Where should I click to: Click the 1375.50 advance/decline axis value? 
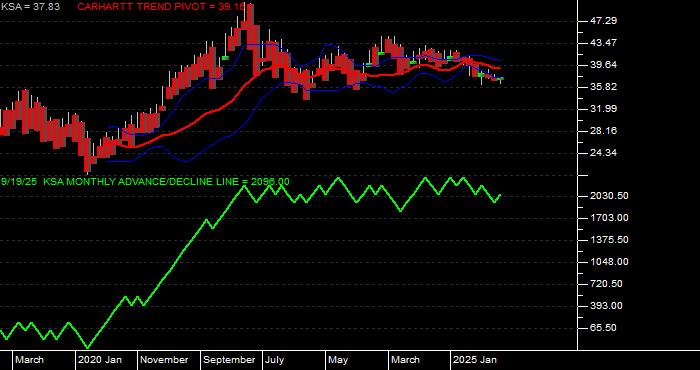608,240
